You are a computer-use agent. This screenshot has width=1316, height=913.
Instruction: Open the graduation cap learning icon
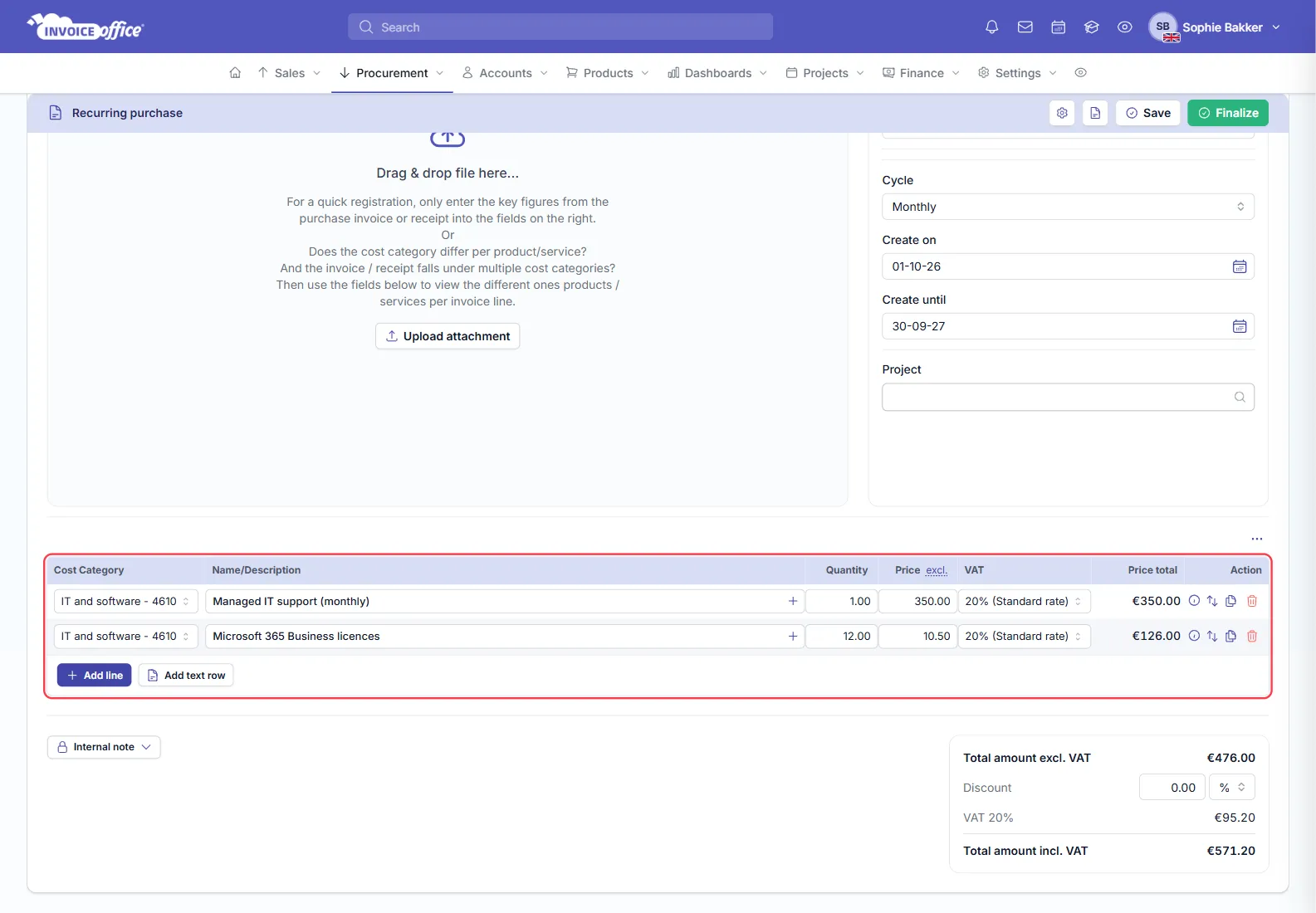[x=1092, y=27]
